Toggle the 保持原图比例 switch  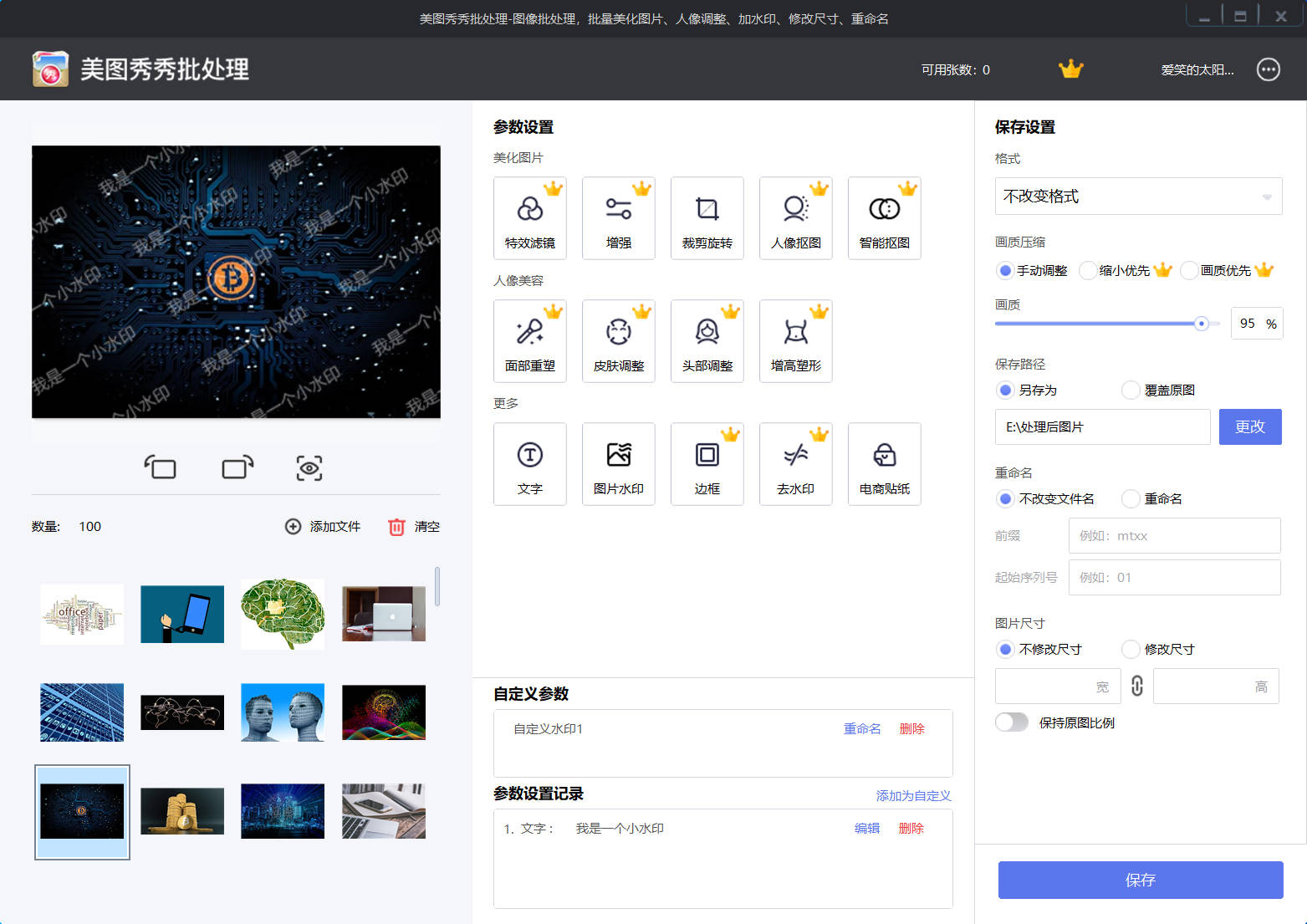(x=1012, y=722)
